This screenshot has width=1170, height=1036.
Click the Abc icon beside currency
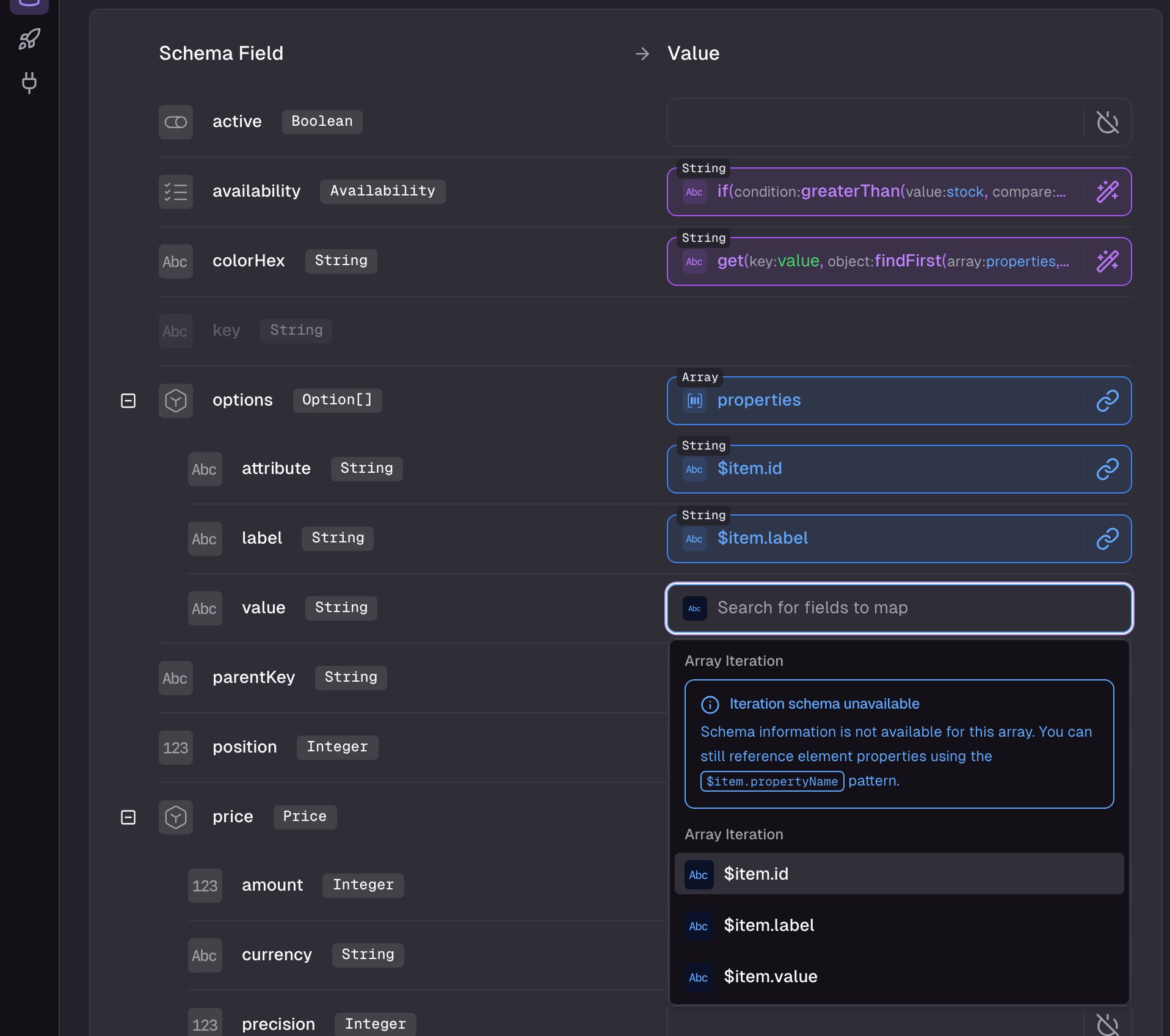(x=205, y=955)
